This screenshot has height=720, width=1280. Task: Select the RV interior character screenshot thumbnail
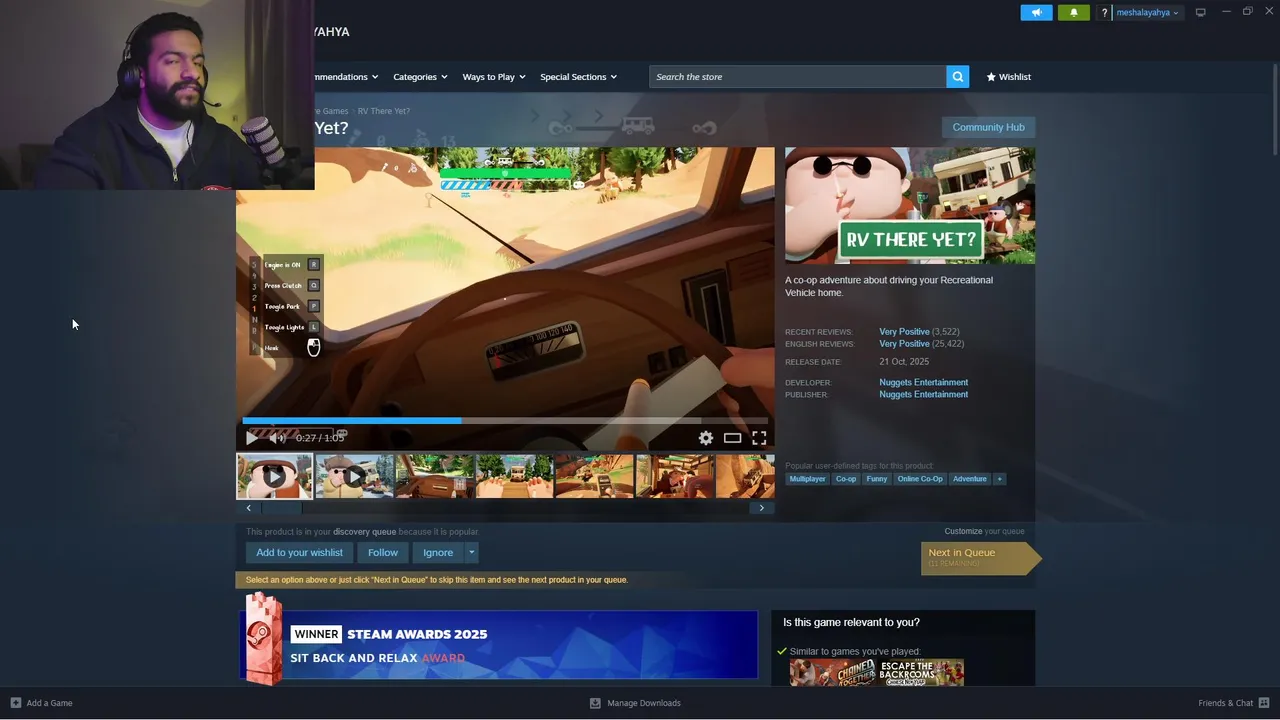675,476
